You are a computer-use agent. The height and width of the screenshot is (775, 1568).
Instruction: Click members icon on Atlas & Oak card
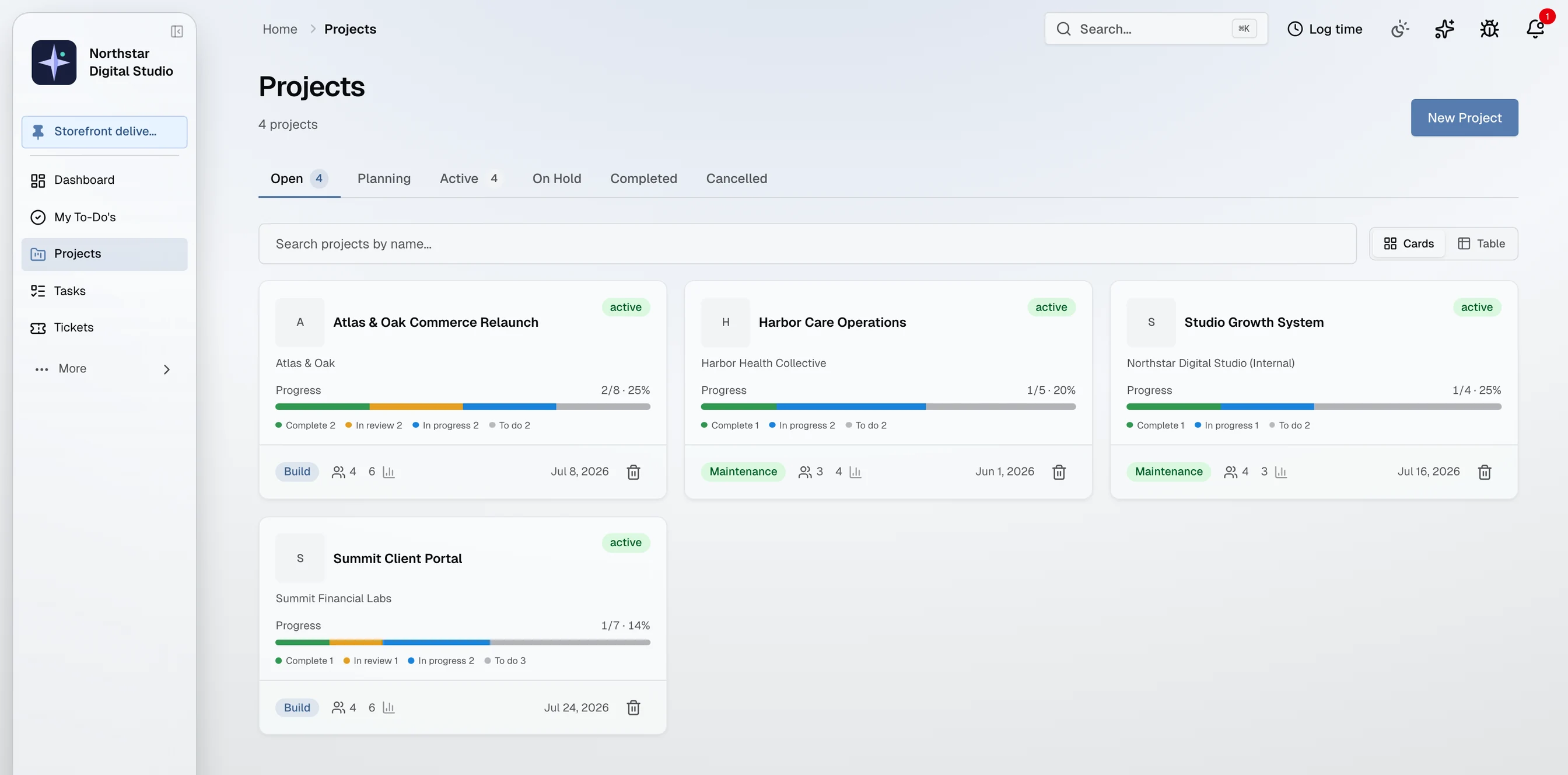tap(338, 472)
